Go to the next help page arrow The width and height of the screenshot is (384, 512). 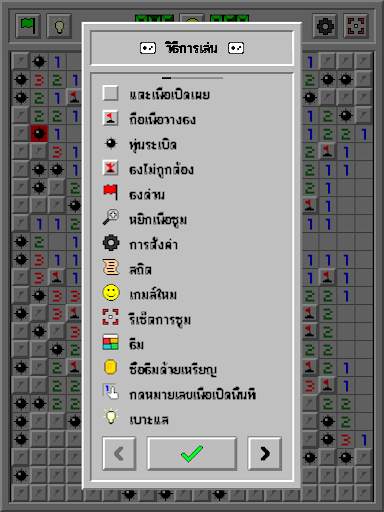tap(265, 453)
